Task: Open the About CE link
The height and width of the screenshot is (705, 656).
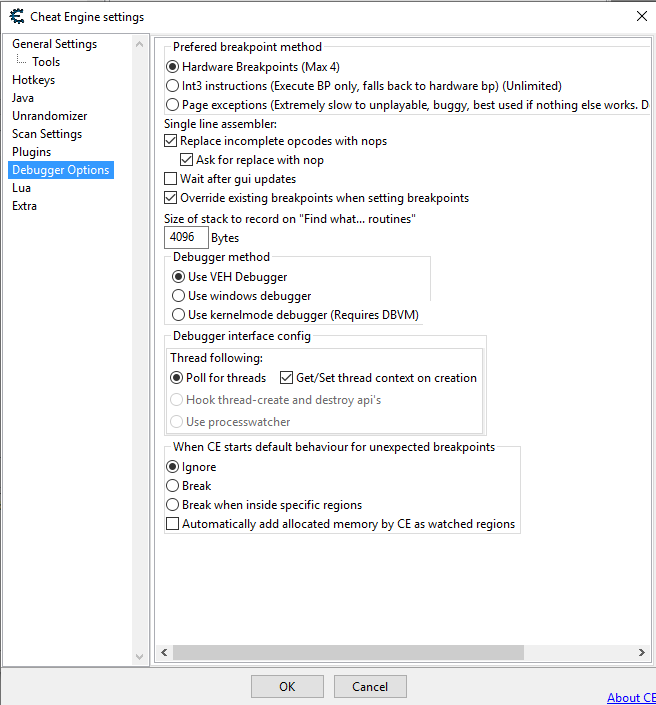Action: [631, 697]
